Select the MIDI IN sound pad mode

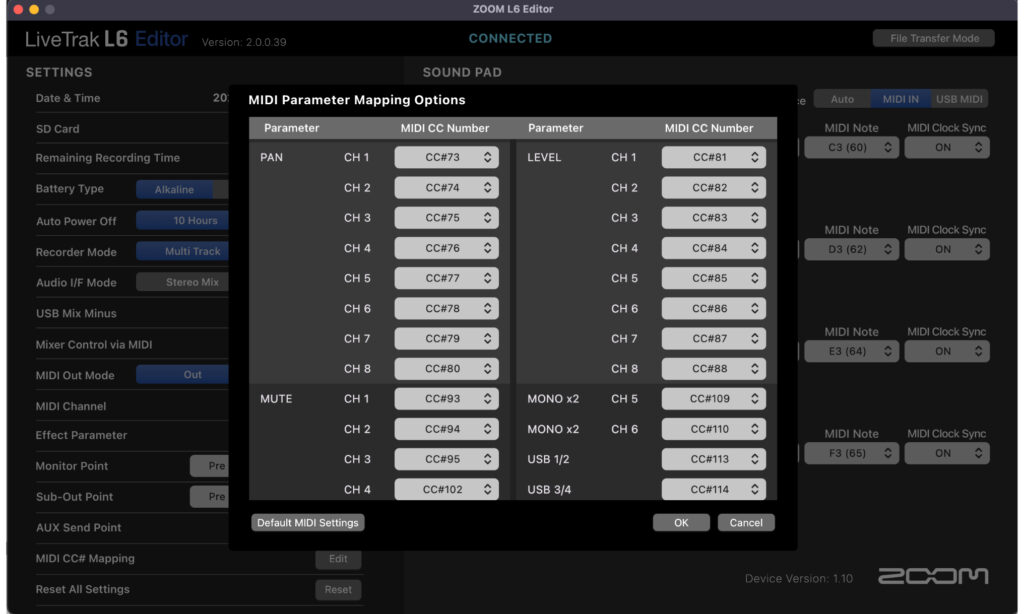[901, 99]
